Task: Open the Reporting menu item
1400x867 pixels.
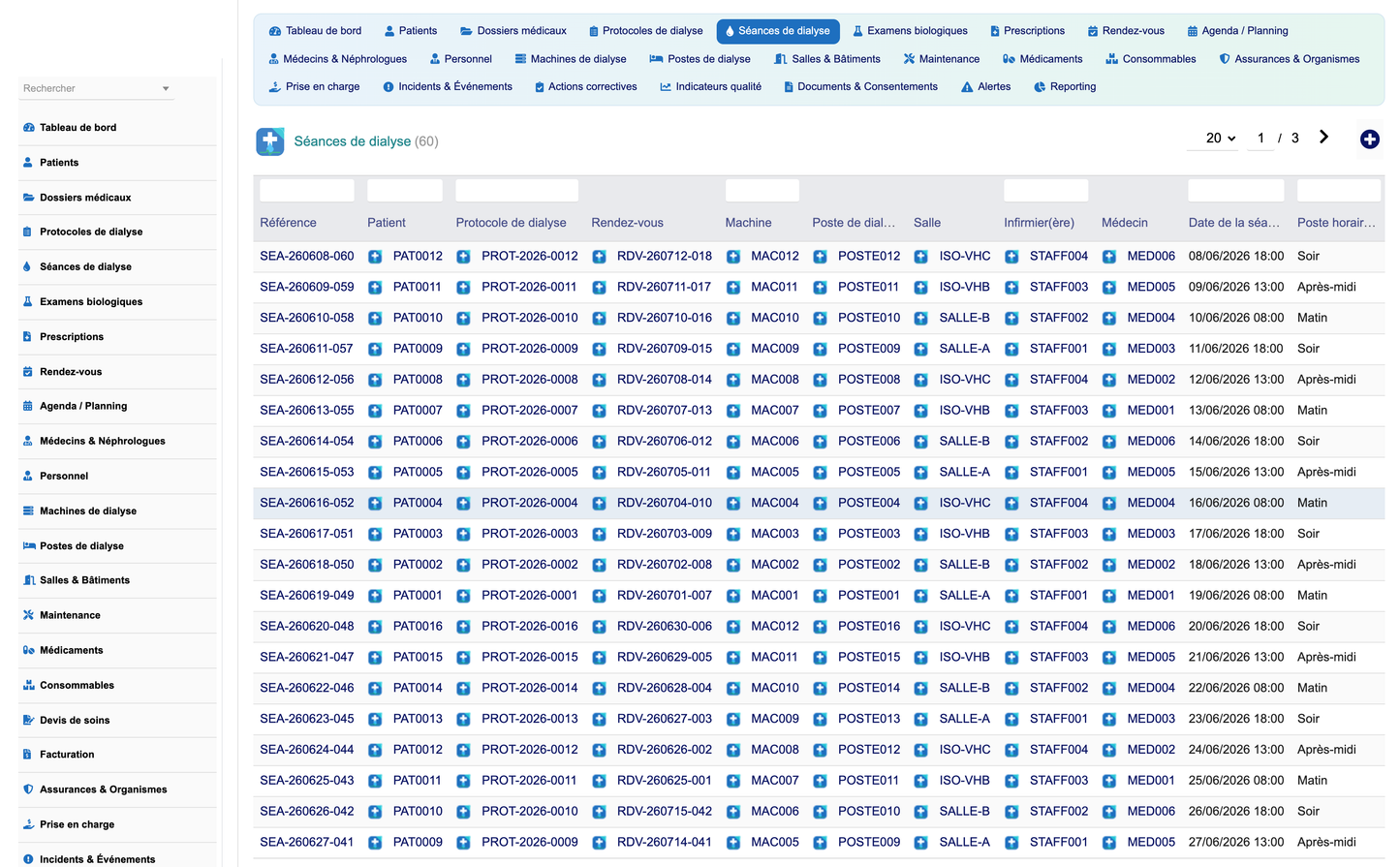Action: click(1065, 87)
